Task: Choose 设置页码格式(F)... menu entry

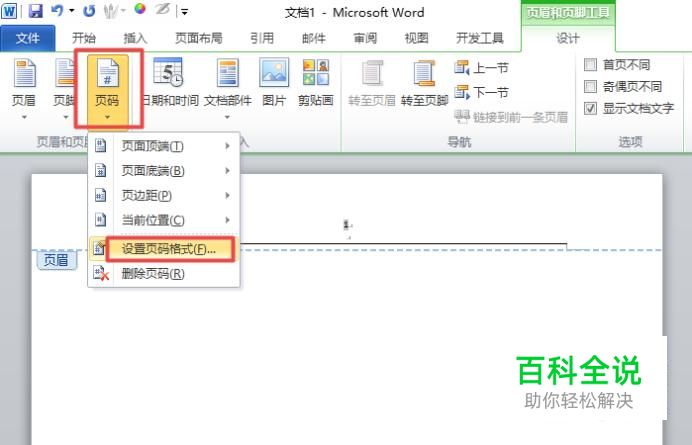Action: click(164, 249)
